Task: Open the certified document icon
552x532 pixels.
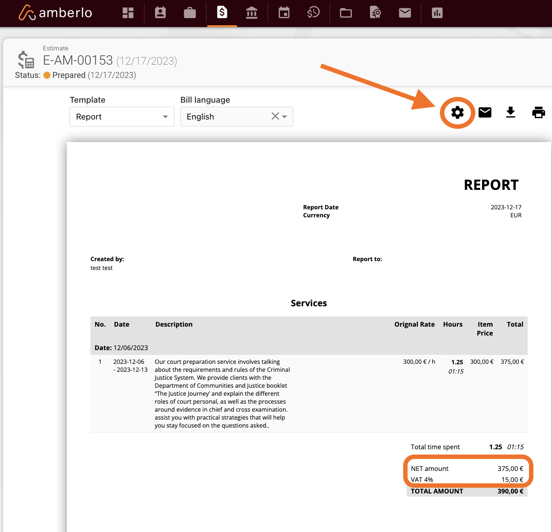Action: click(375, 13)
